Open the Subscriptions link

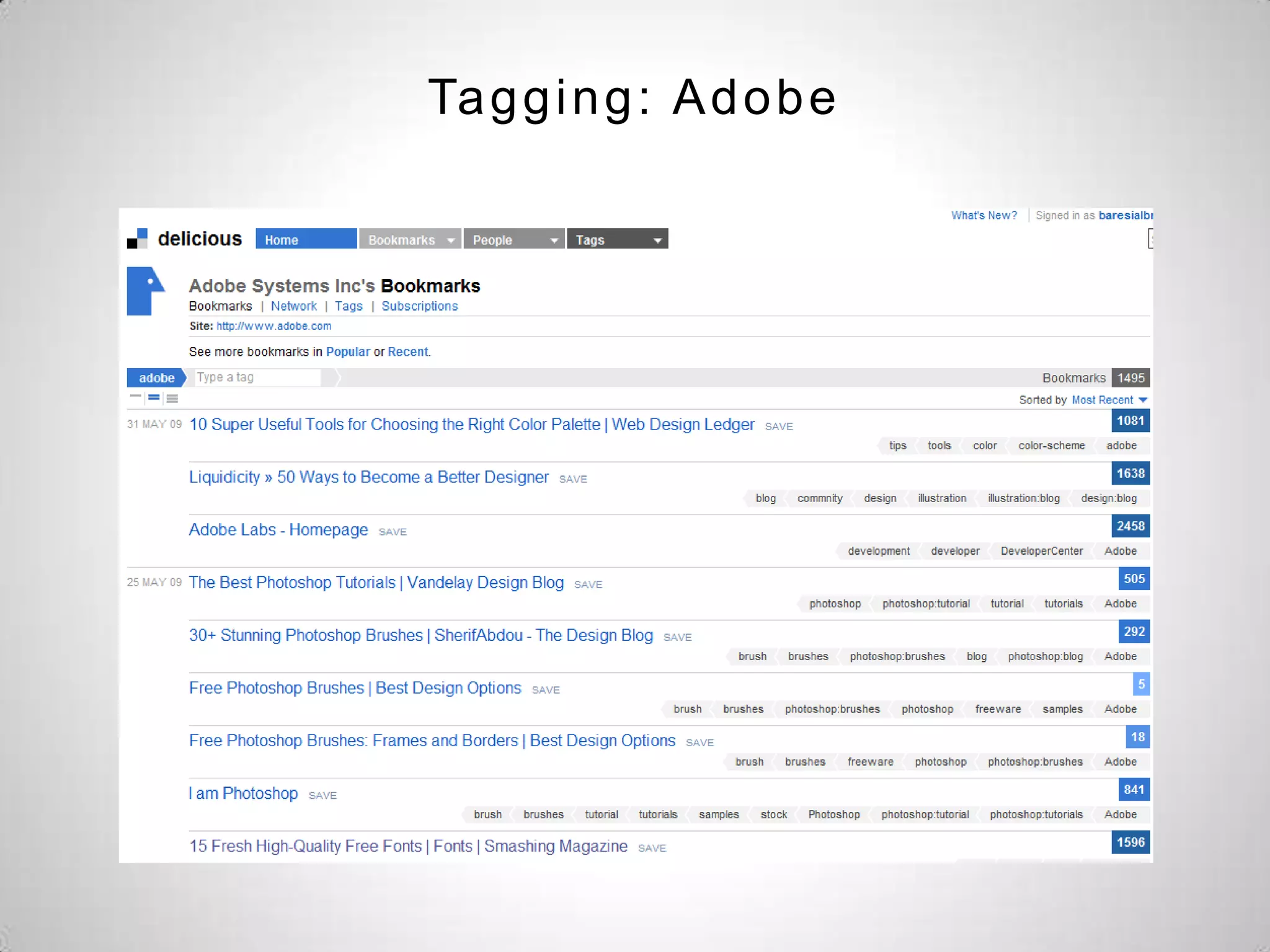(x=419, y=306)
